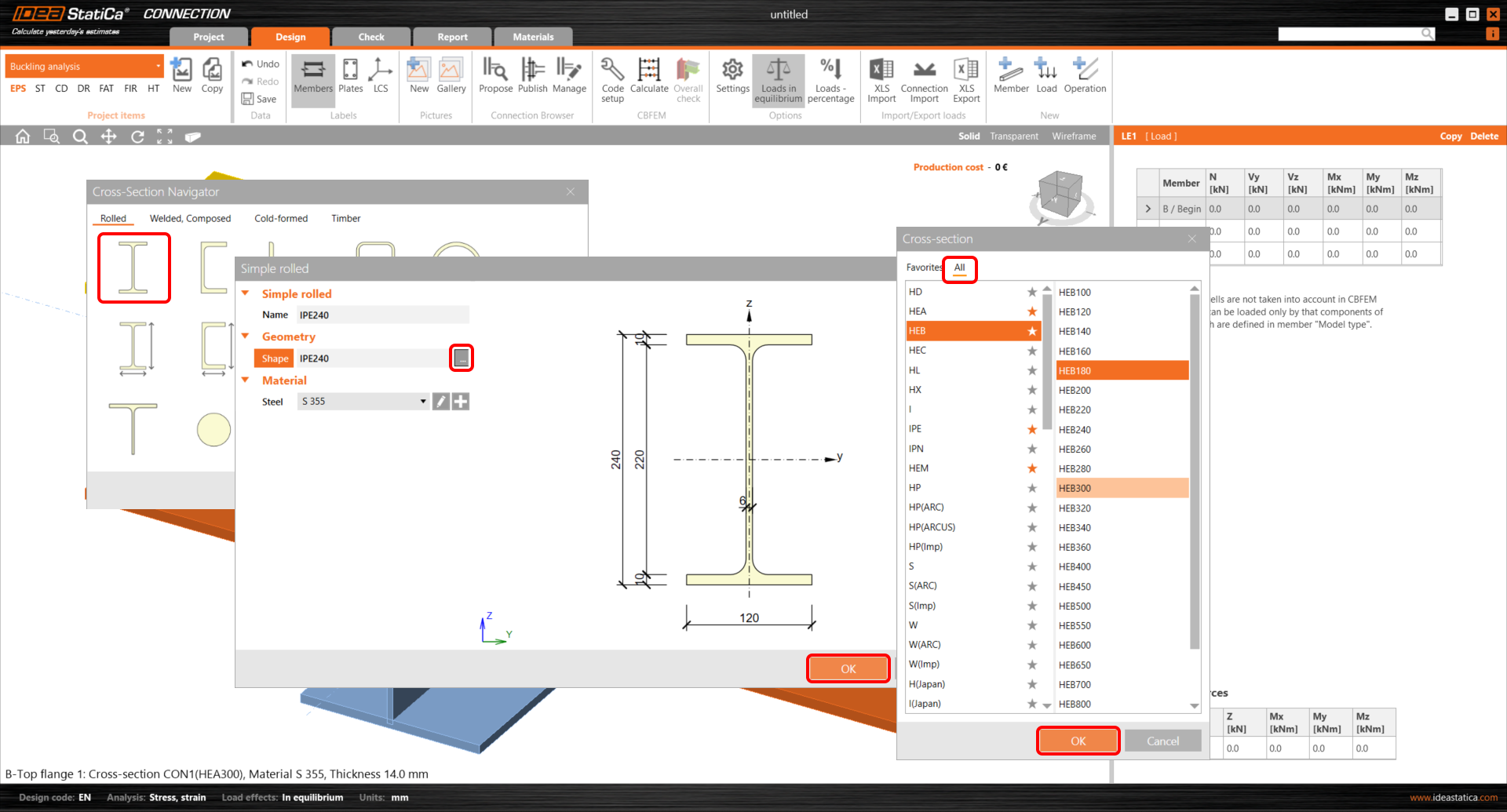Click Propose in Connection Browser
The width and height of the screenshot is (1507, 812).
tap(496, 77)
